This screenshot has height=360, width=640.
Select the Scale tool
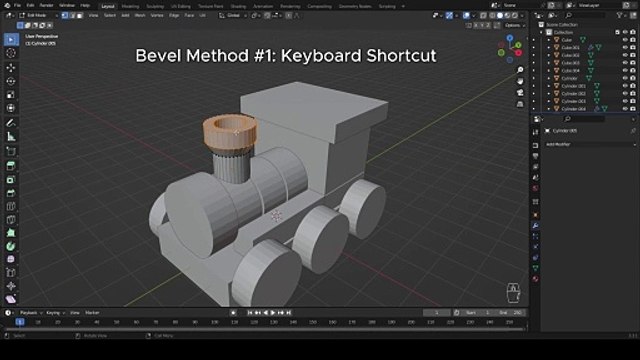[11, 95]
